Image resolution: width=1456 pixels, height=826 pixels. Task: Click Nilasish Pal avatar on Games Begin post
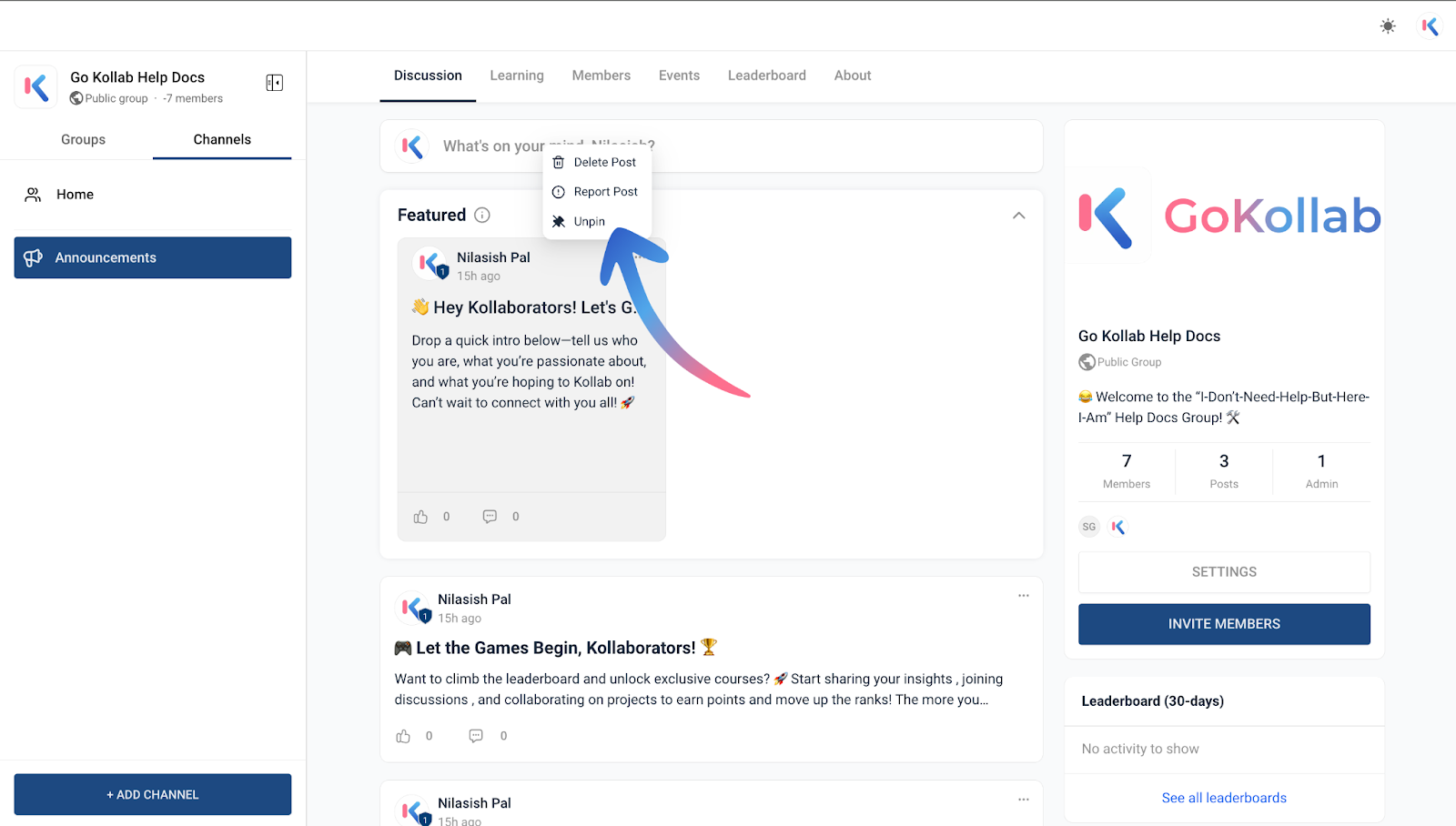coord(414,608)
